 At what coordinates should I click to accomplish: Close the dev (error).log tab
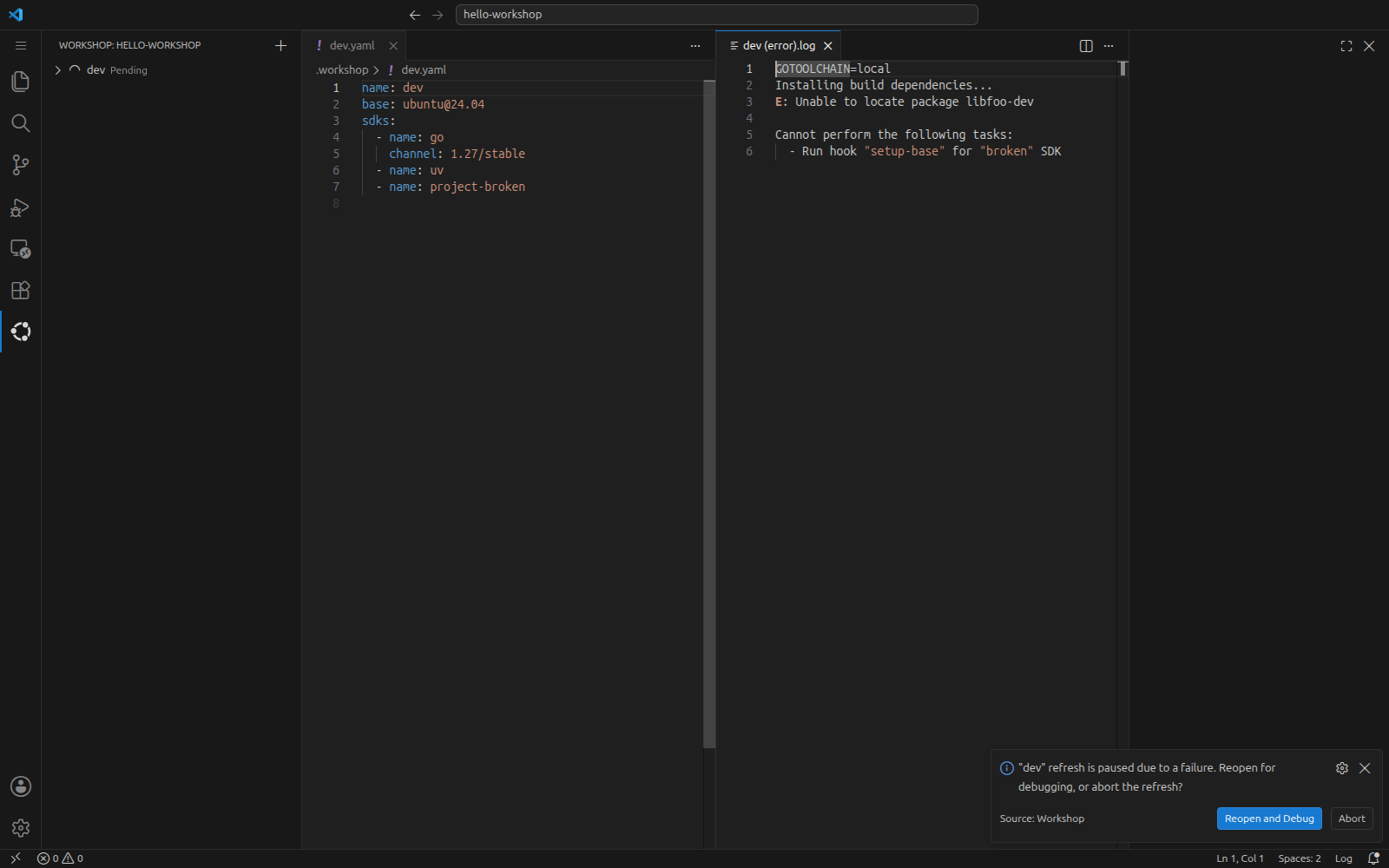[828, 46]
